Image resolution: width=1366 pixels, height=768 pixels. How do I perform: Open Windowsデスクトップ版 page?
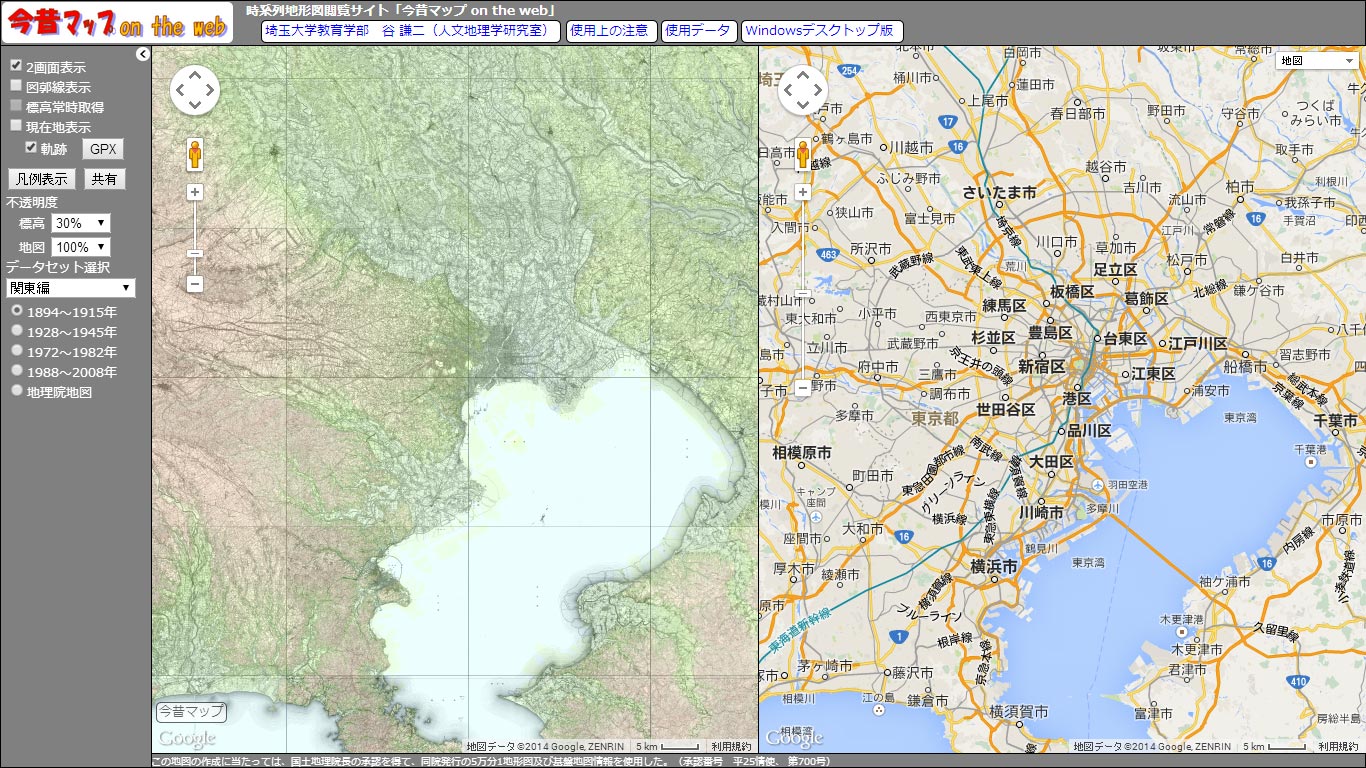click(822, 31)
